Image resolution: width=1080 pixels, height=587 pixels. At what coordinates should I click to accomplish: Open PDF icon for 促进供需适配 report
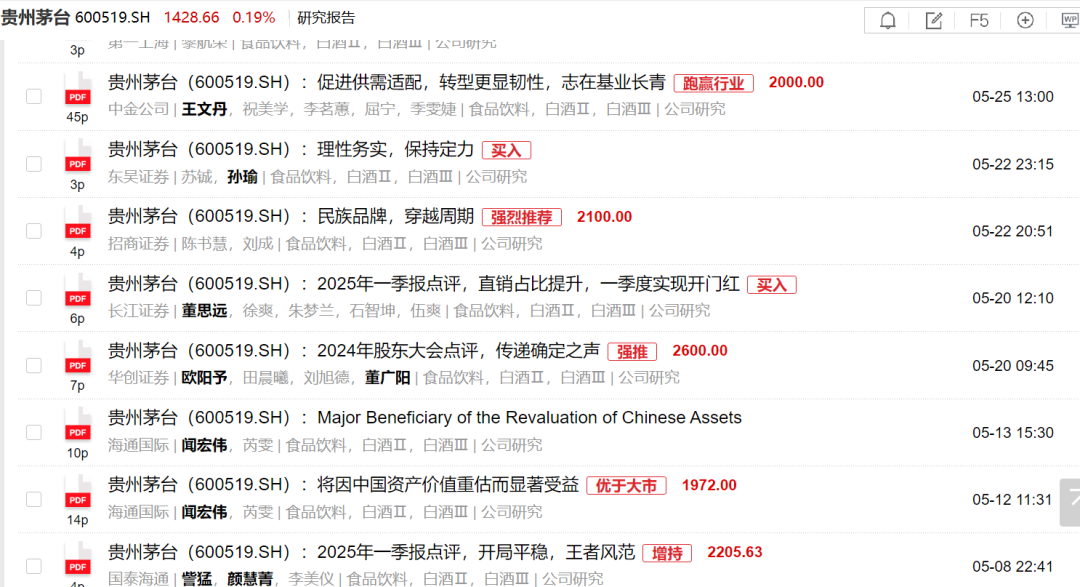[78, 90]
